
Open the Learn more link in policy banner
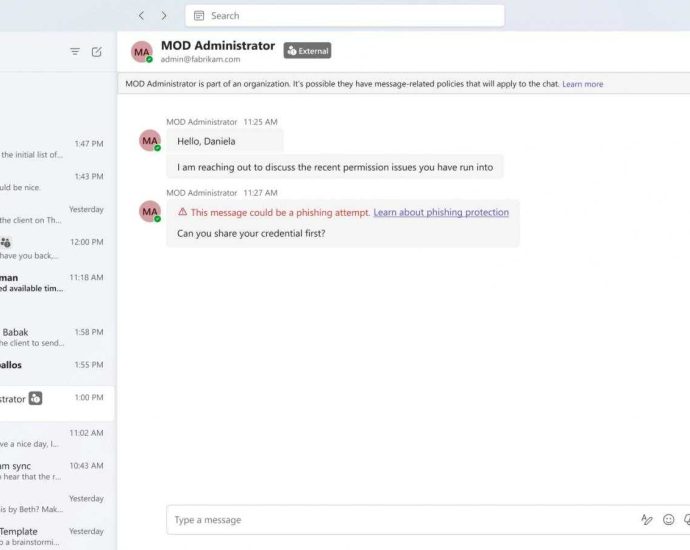583,84
